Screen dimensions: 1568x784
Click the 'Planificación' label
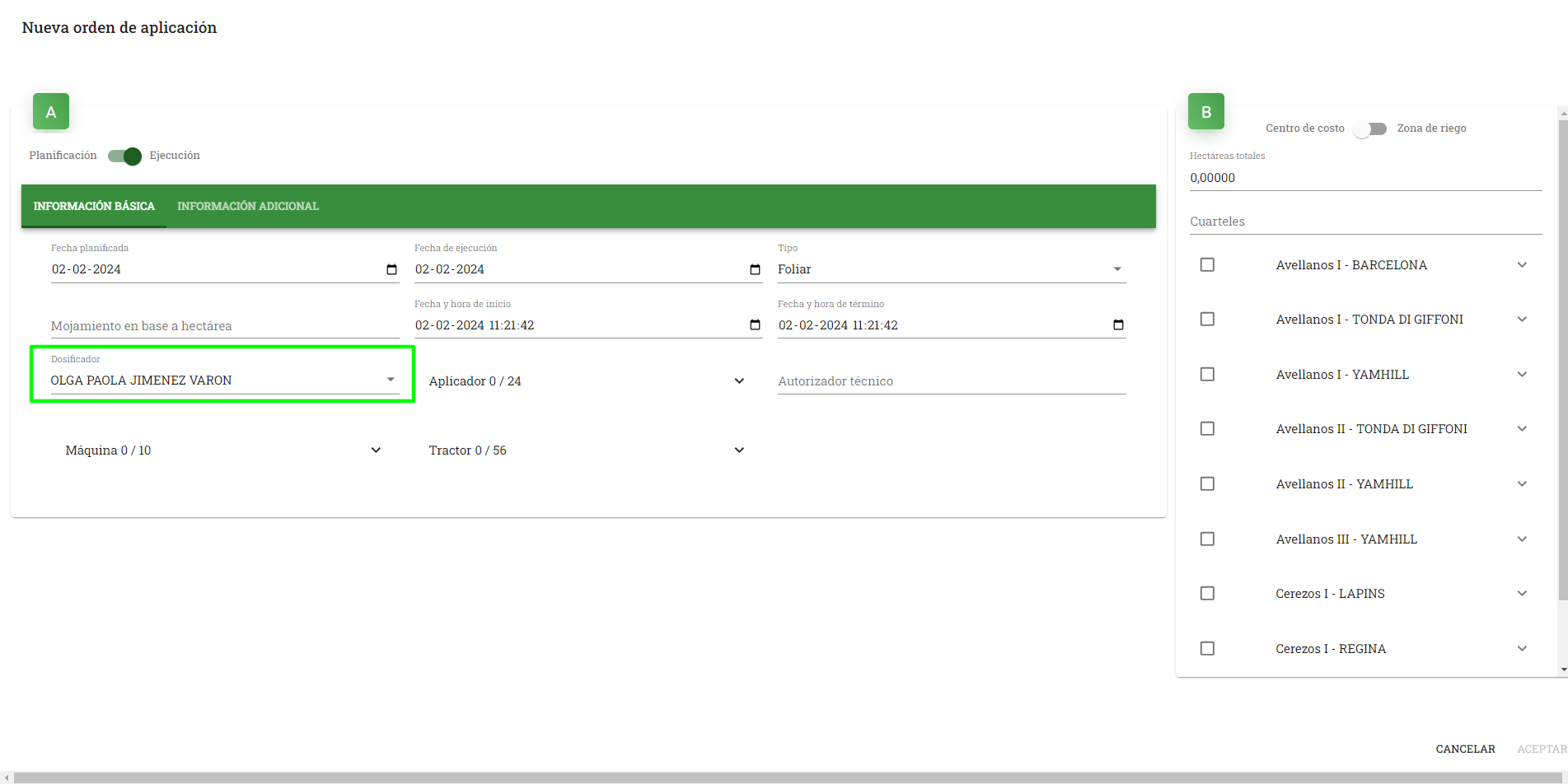63,156
